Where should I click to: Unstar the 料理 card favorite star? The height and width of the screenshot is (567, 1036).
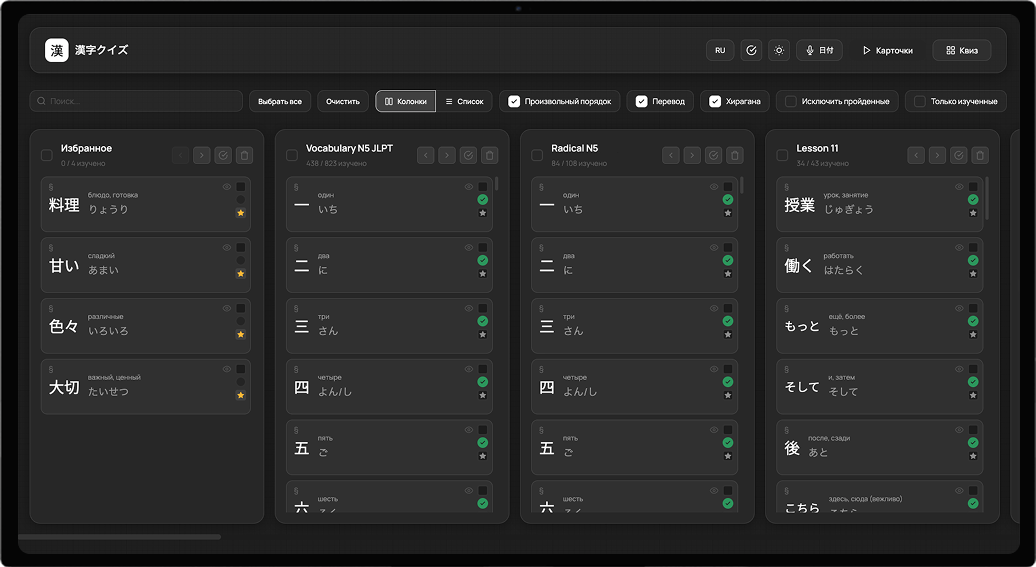(x=240, y=213)
